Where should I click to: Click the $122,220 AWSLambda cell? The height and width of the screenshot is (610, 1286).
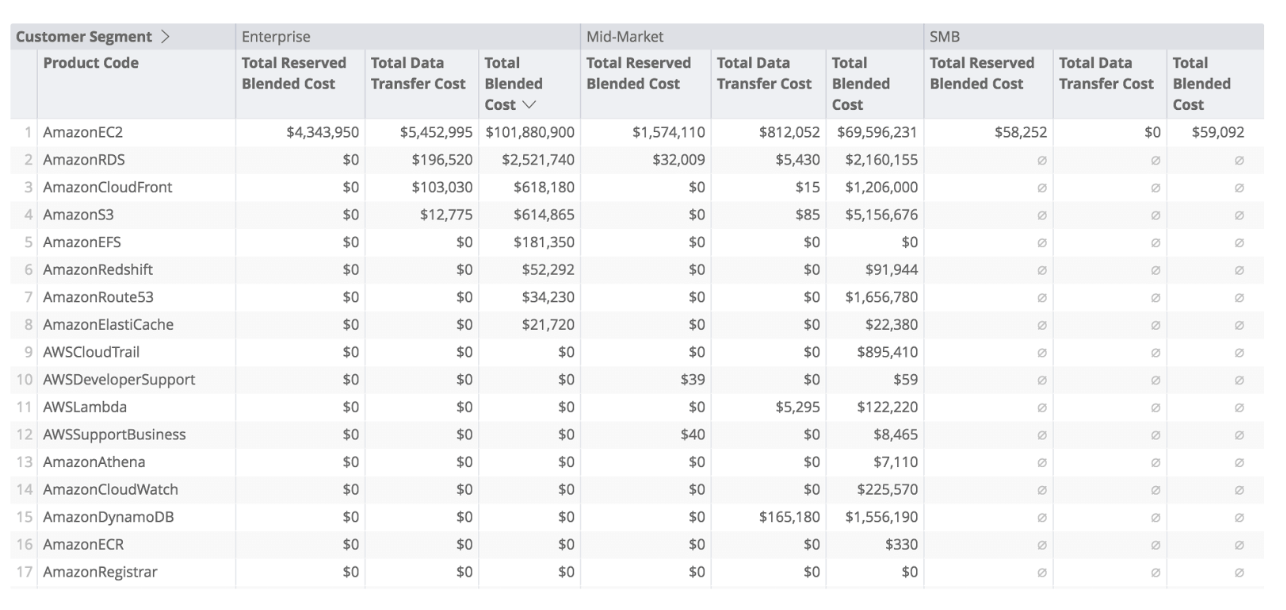point(888,407)
